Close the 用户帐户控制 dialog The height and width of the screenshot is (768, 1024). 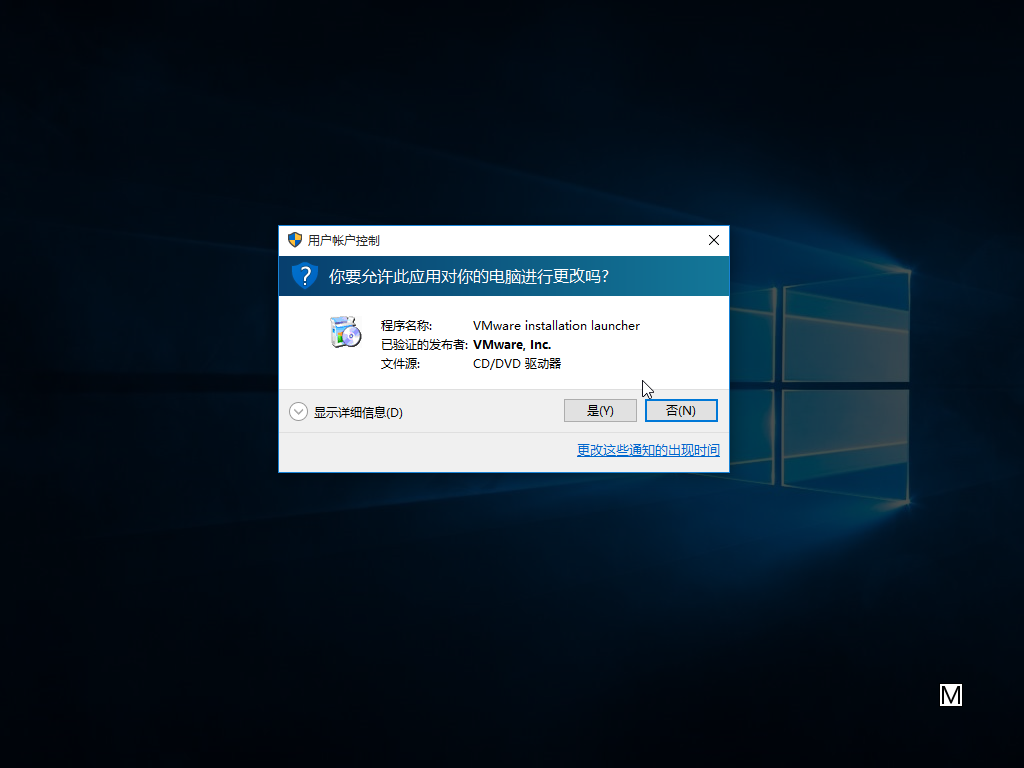tap(714, 240)
